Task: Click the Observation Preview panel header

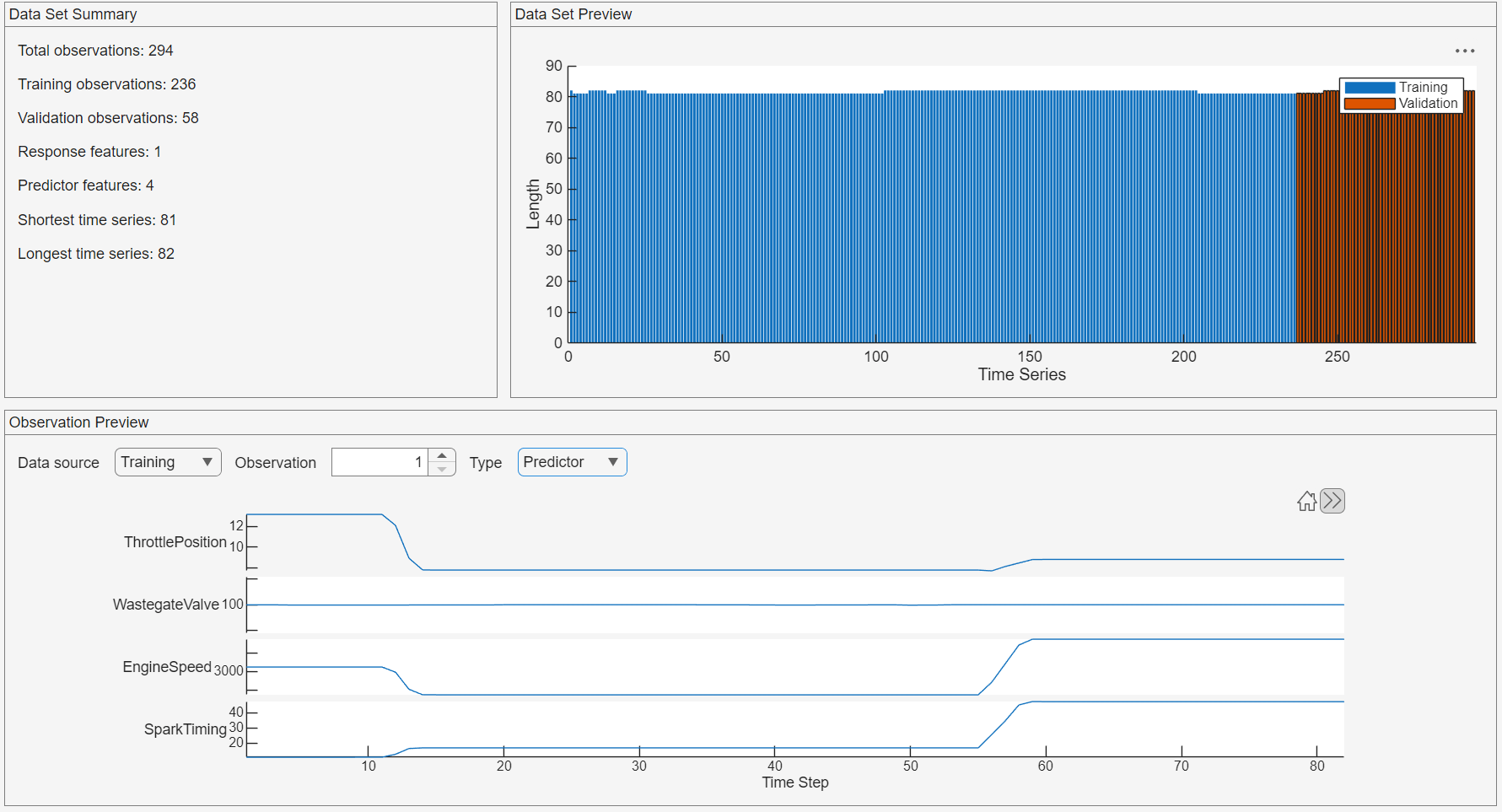Action: click(x=81, y=422)
